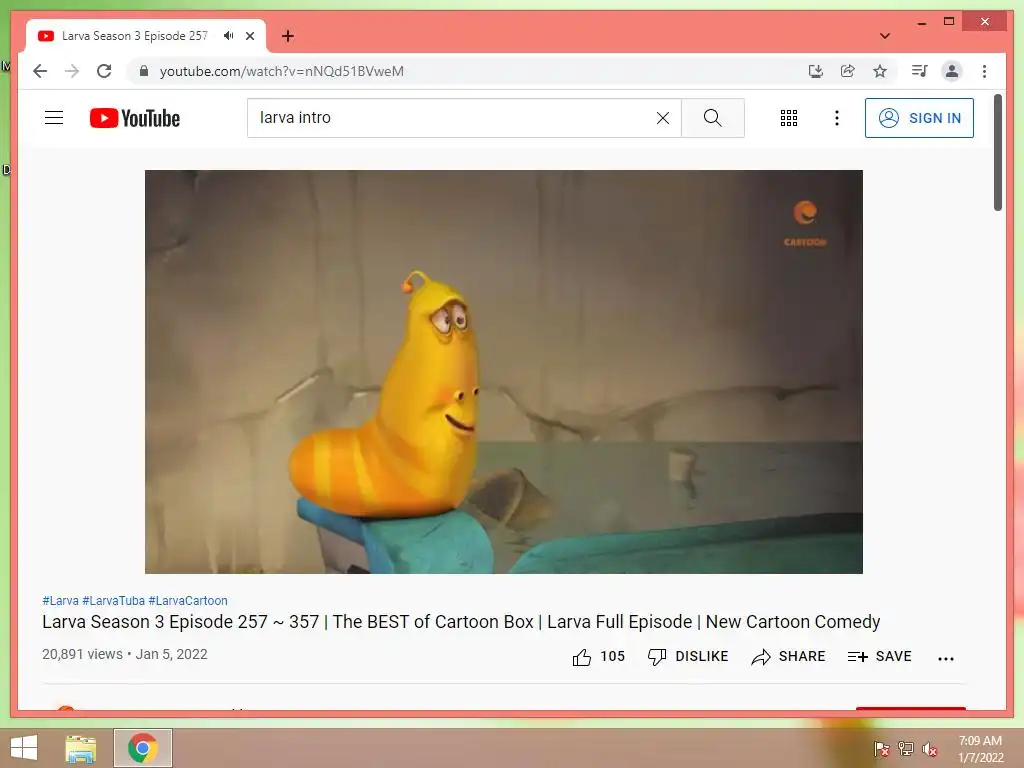Click the address bar URL
The height and width of the screenshot is (768, 1024).
click(281, 71)
